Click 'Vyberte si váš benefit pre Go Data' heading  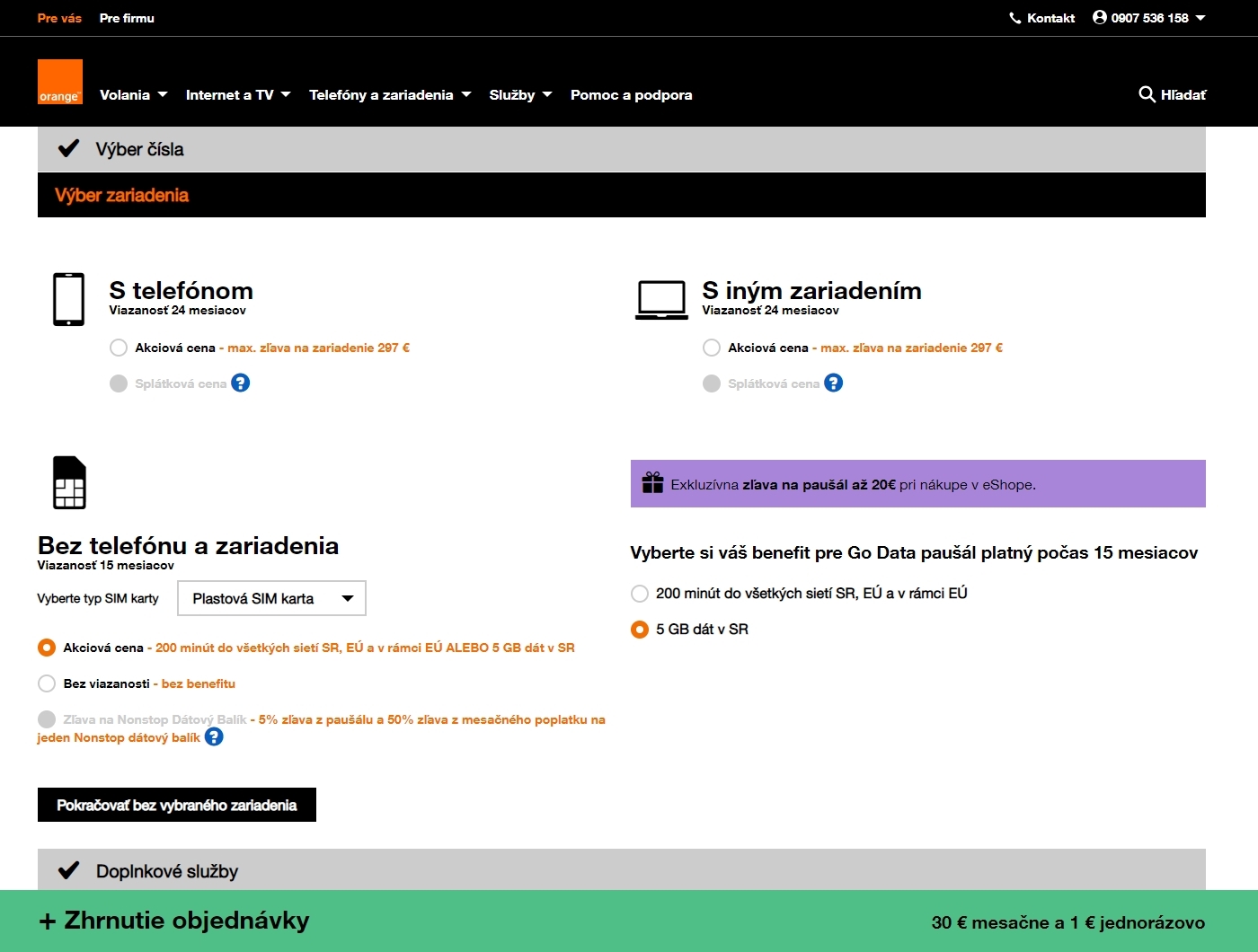(x=914, y=552)
